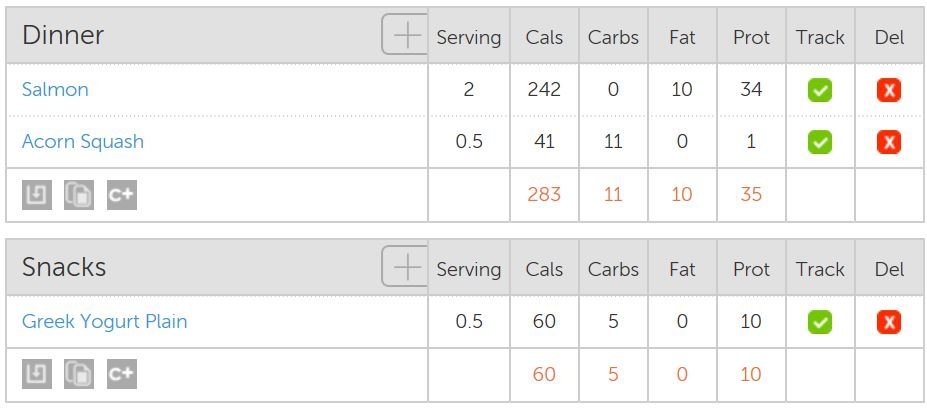This screenshot has width=927, height=416.
Task: Open the Salmon food link
Action: pyautogui.click(x=55, y=90)
